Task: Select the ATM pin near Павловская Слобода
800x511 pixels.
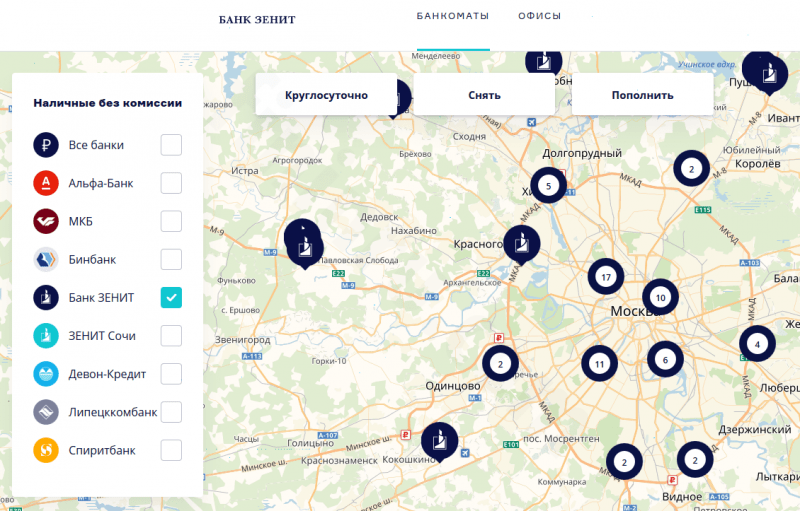Action: (305, 248)
